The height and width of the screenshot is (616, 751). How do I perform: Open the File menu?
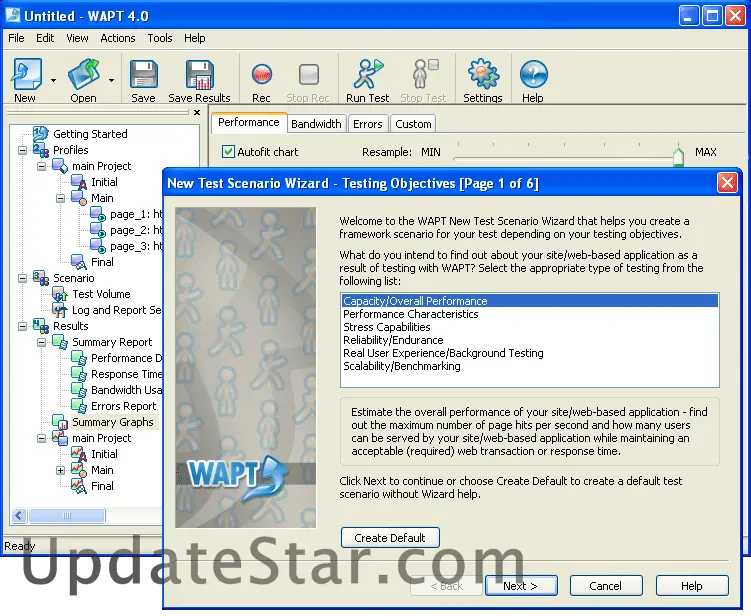click(16, 38)
